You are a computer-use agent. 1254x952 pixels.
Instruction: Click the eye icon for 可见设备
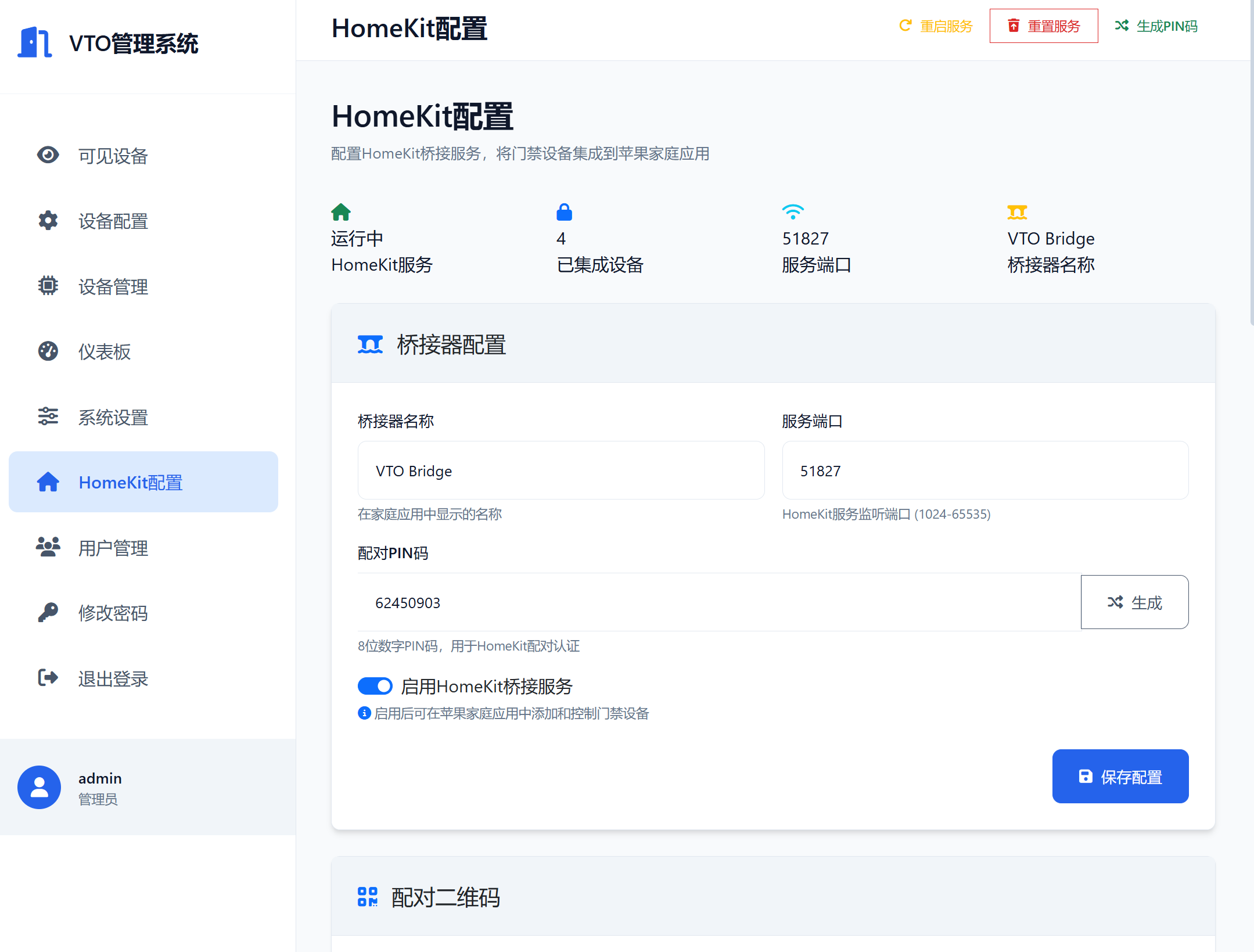(48, 155)
